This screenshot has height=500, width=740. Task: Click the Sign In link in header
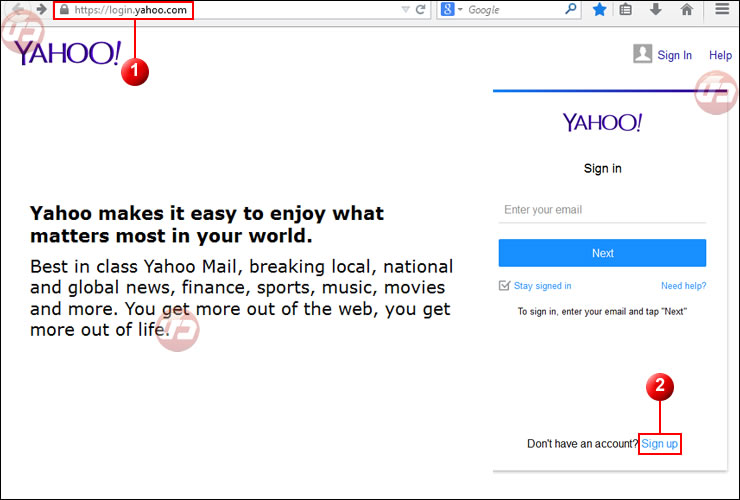(674, 55)
